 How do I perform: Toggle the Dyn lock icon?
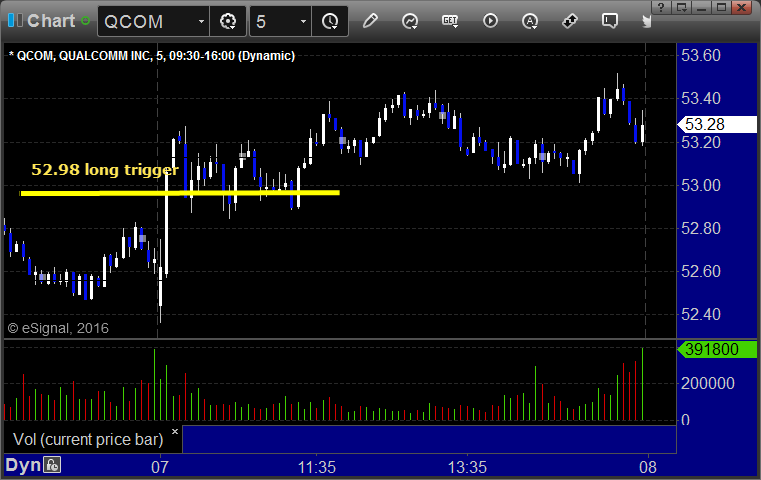[x=52, y=465]
